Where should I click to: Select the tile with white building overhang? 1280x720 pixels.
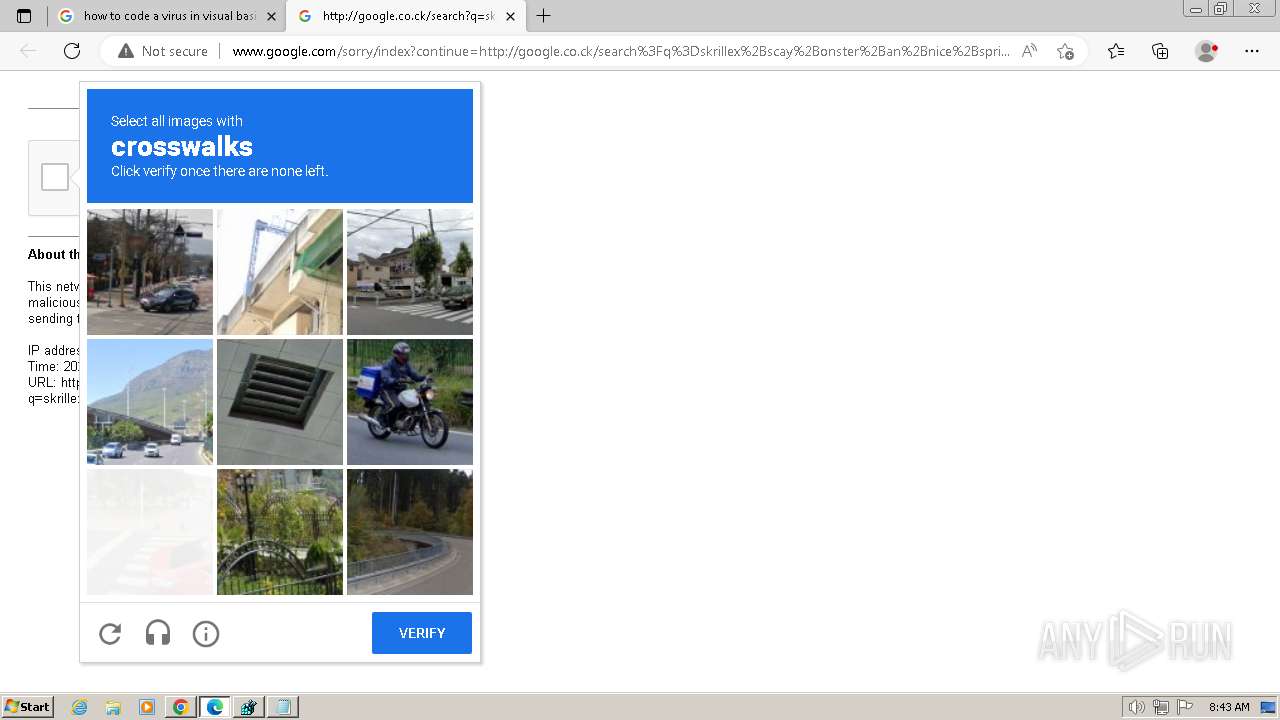[280, 272]
